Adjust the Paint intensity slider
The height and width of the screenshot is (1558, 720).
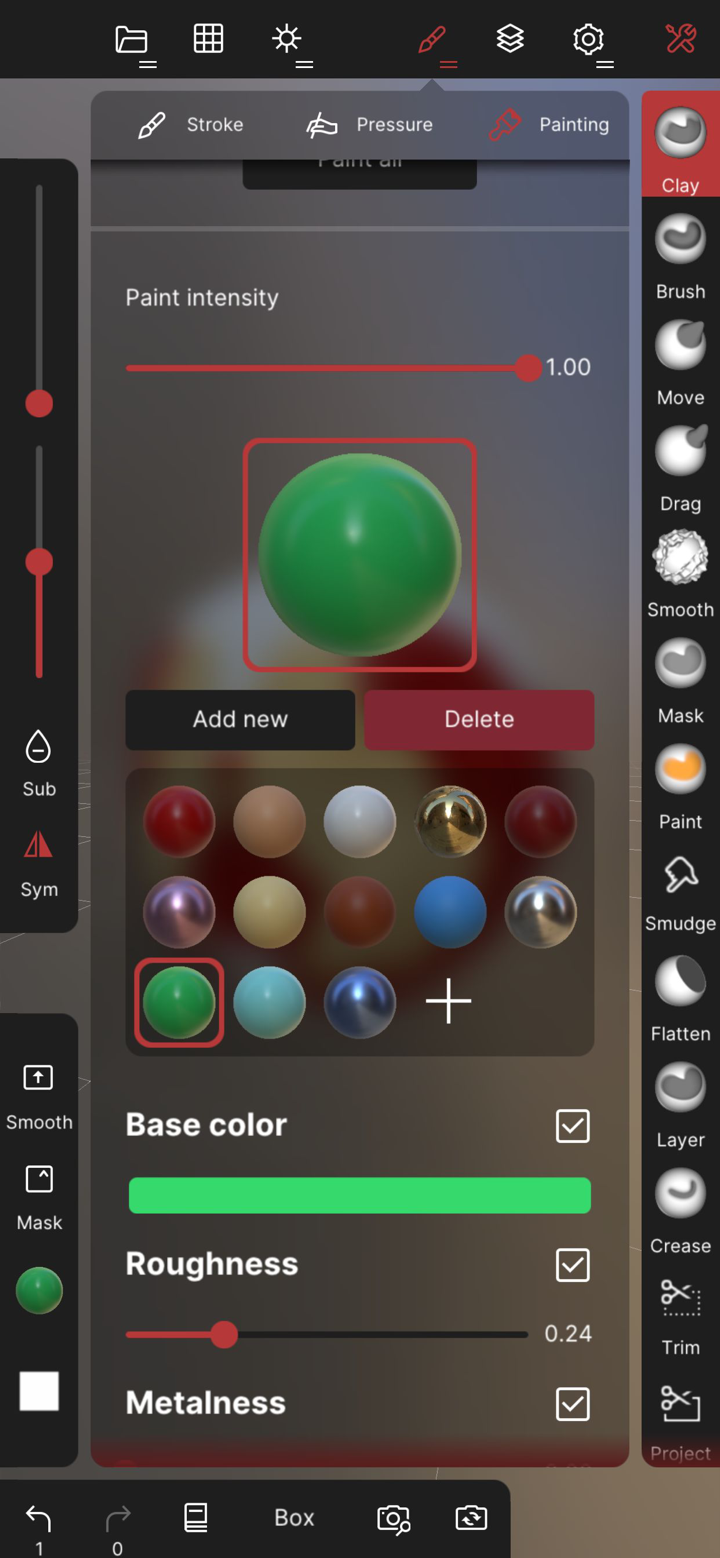[x=333, y=368]
